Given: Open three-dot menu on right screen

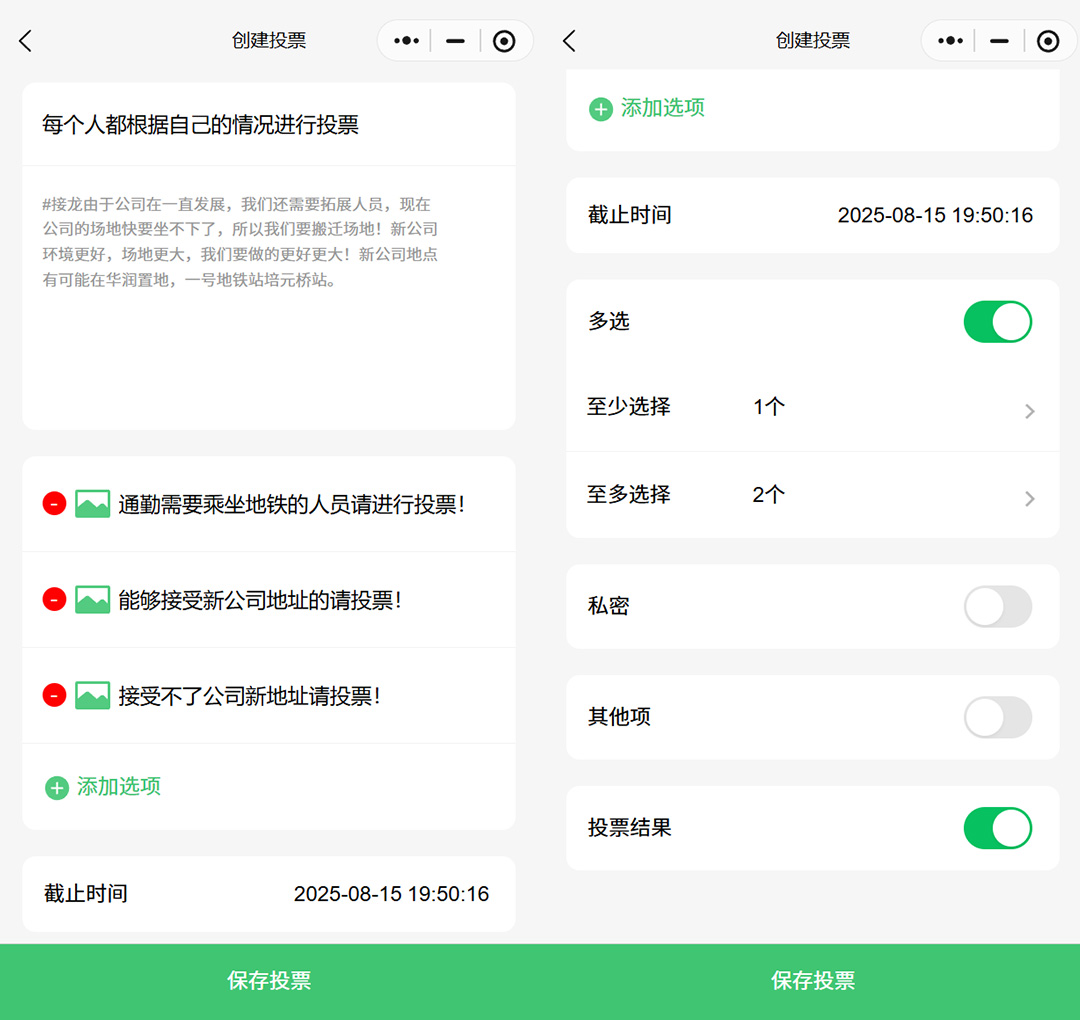Looking at the screenshot, I should [950, 41].
